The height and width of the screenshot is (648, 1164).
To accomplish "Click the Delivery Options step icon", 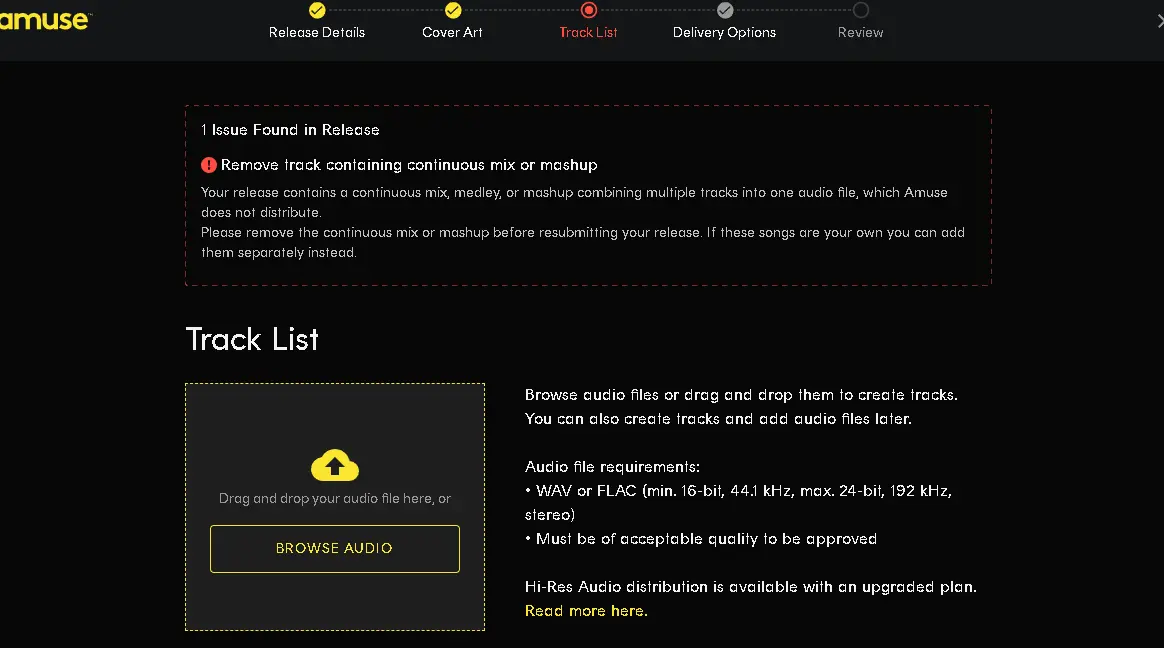I will (x=725, y=10).
